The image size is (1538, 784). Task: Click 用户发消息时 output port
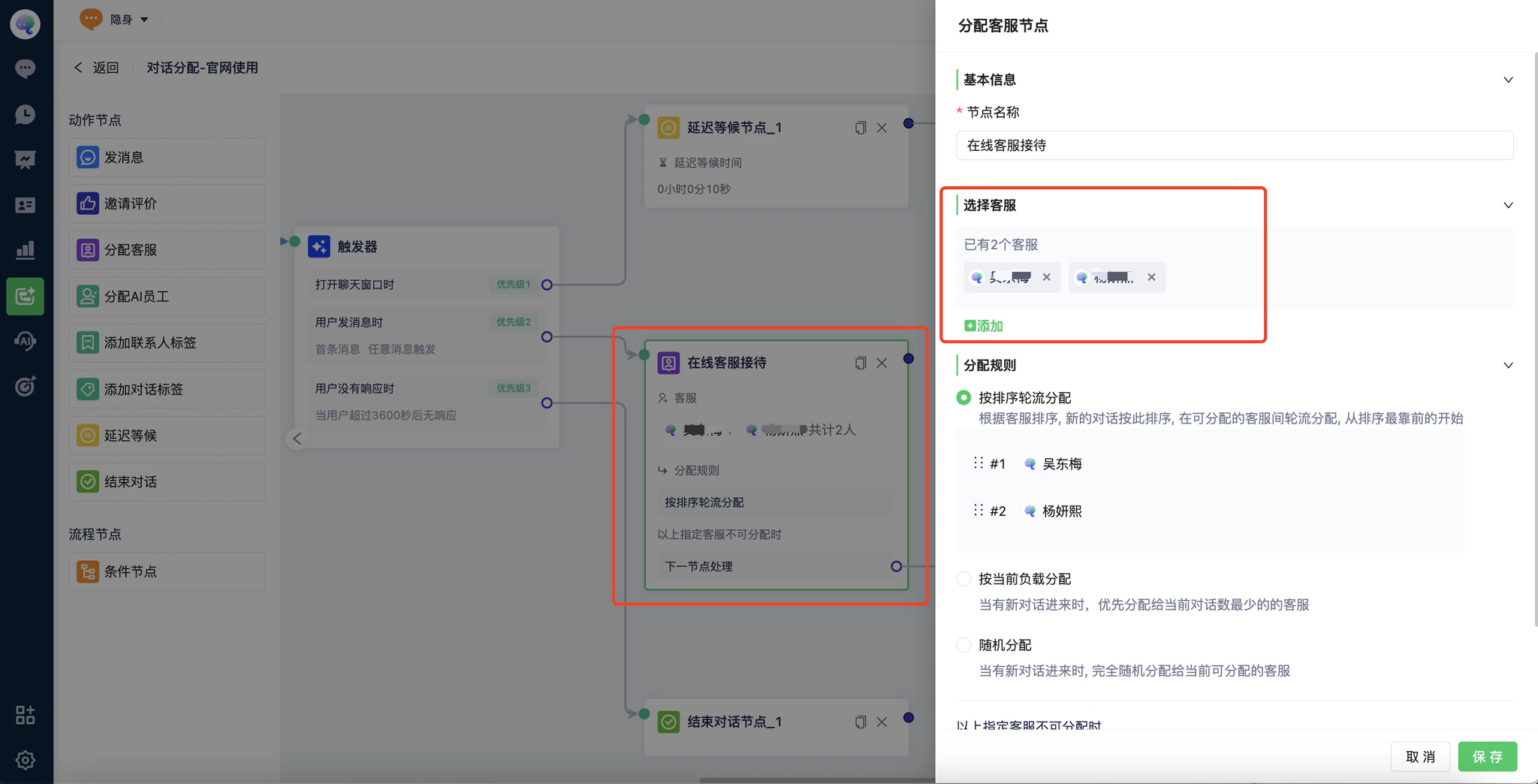coord(547,337)
